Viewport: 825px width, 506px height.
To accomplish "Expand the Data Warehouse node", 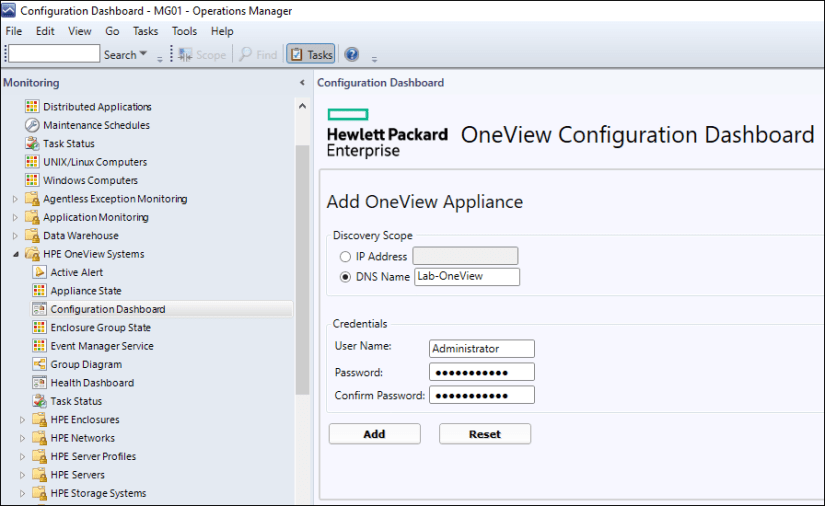I will point(15,236).
